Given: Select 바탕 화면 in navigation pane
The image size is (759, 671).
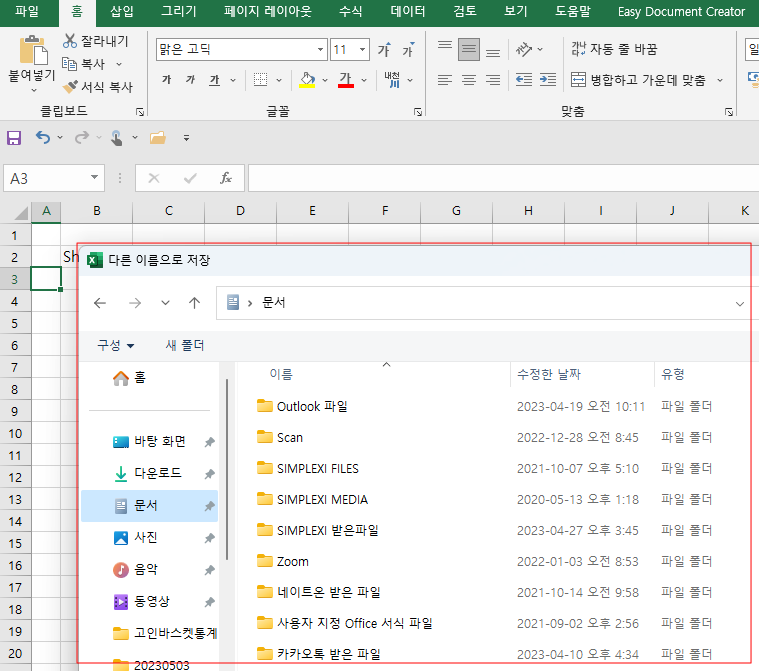Looking at the screenshot, I should click(149, 442).
